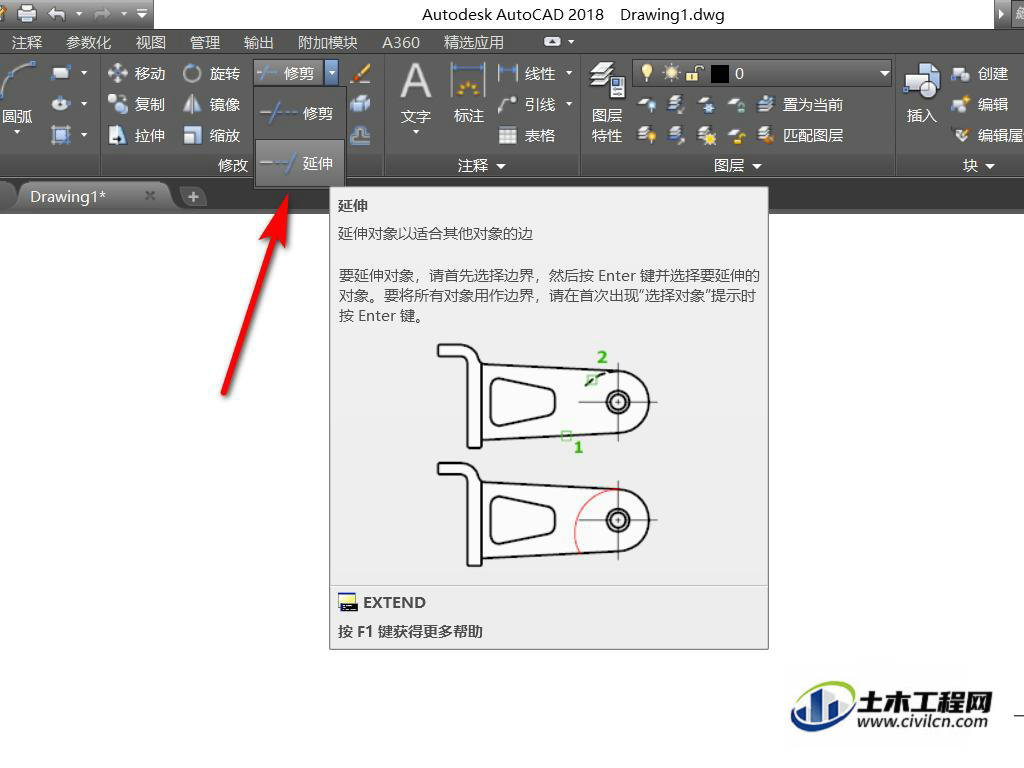Select the Mirror (镜像) tool
The height and width of the screenshot is (768, 1024).
pyautogui.click(x=212, y=104)
